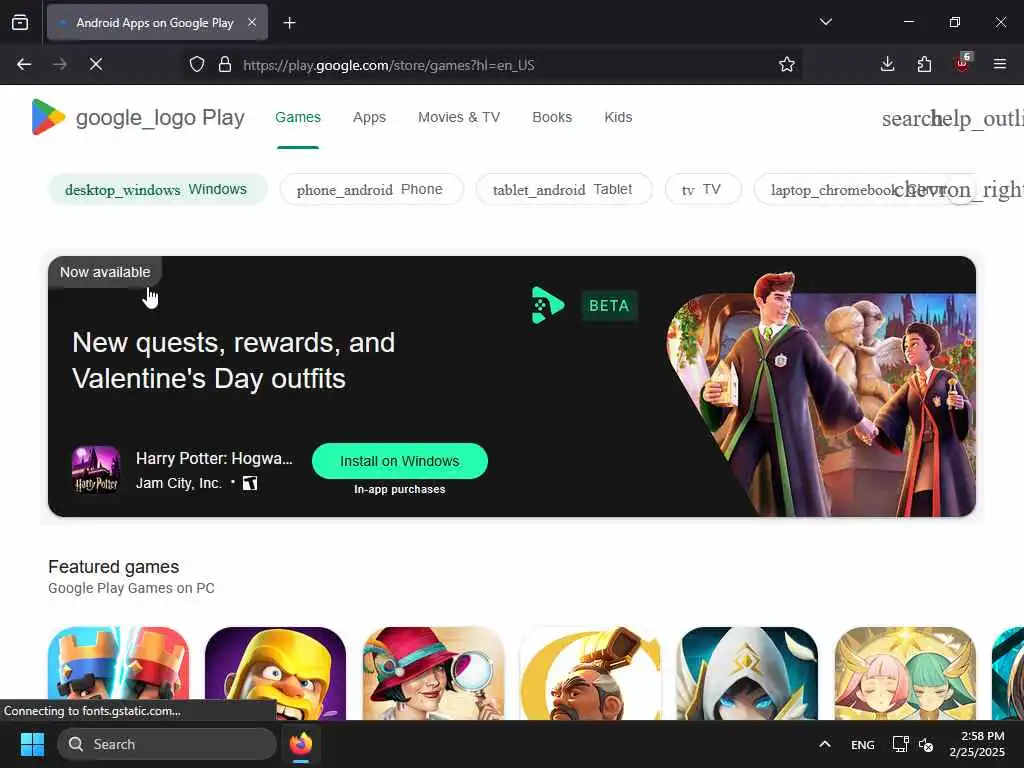Image resolution: width=1024 pixels, height=768 pixels.
Task: Click the taskbar Search box
Action: click(167, 744)
